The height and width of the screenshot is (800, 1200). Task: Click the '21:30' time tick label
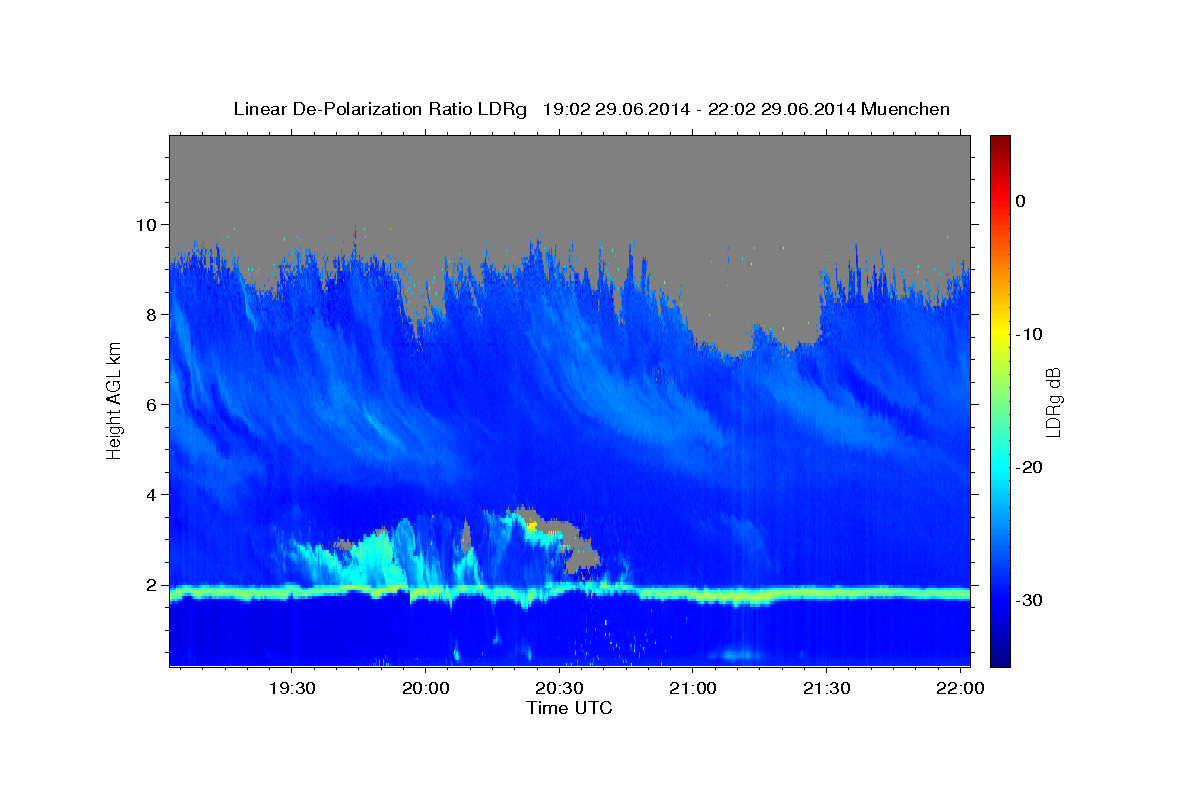[826, 689]
